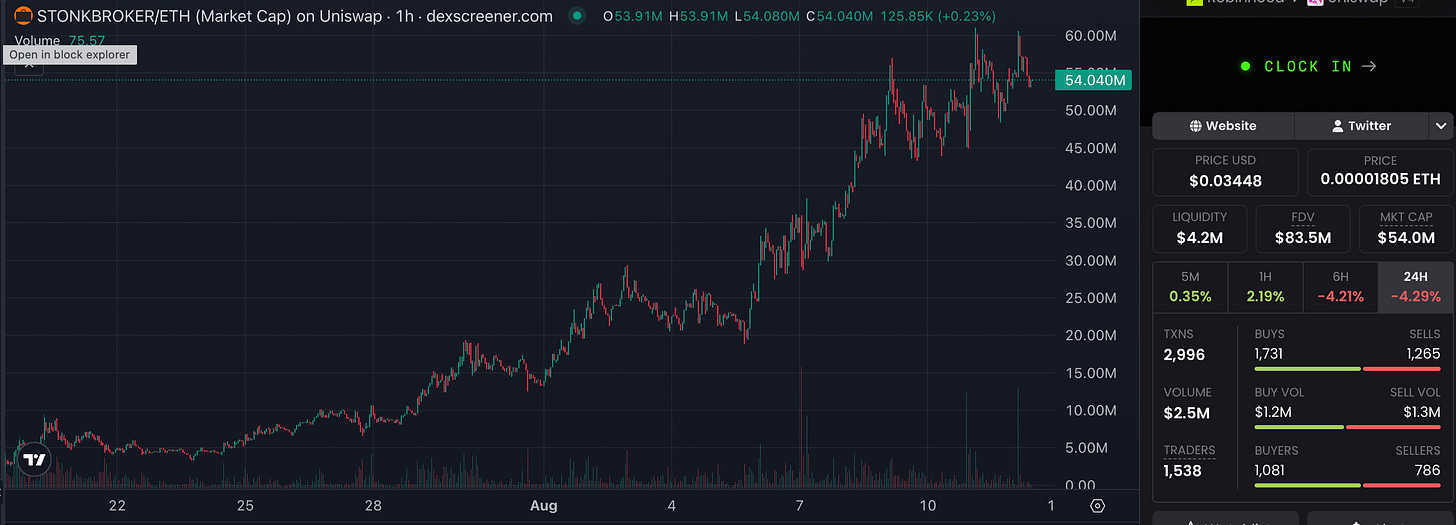The width and height of the screenshot is (1456, 525).
Task: Click the 30.00M price axis label
Action: point(1093,261)
